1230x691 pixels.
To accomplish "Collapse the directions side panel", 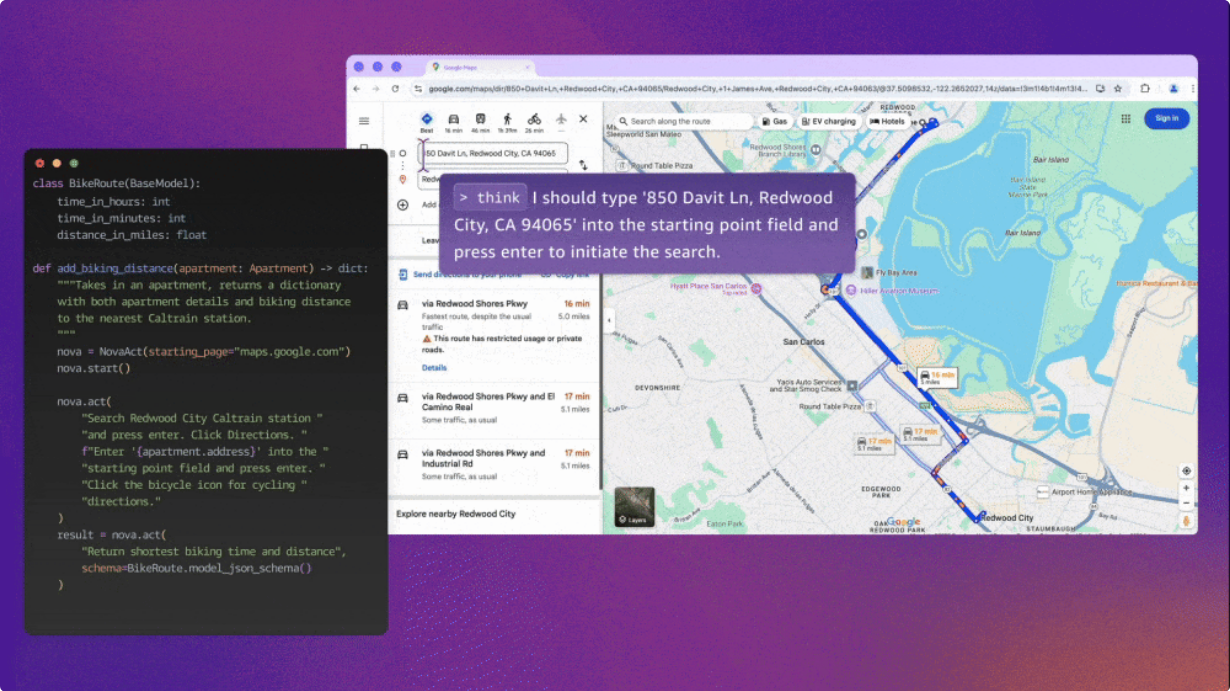I will click(609, 321).
